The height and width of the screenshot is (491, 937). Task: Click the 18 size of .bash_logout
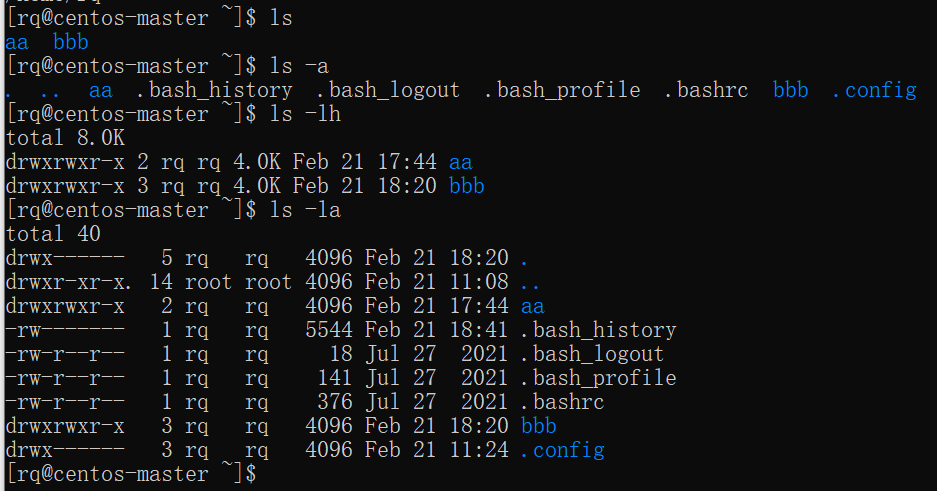pyautogui.click(x=341, y=354)
